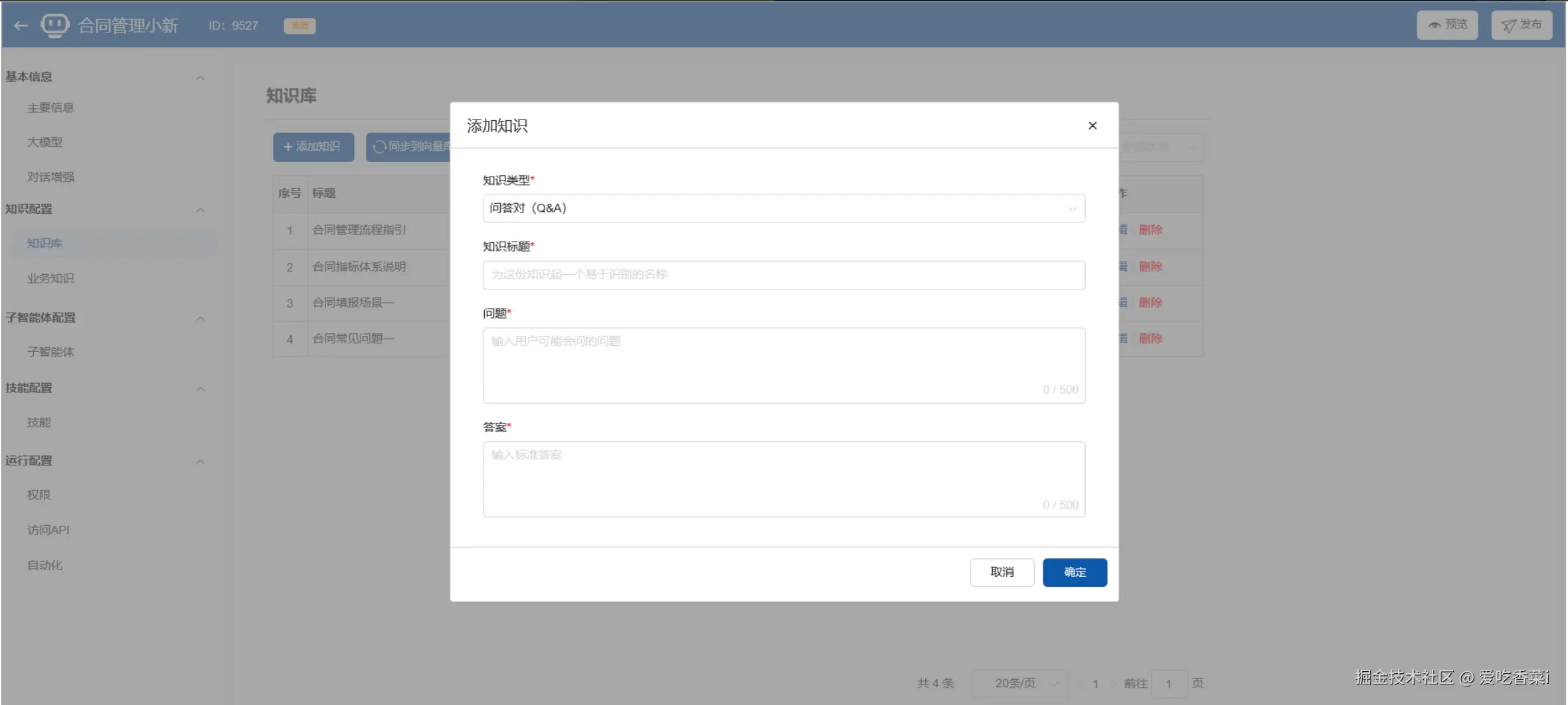
Task: Click the robot avatar logo icon
Action: pos(55,25)
